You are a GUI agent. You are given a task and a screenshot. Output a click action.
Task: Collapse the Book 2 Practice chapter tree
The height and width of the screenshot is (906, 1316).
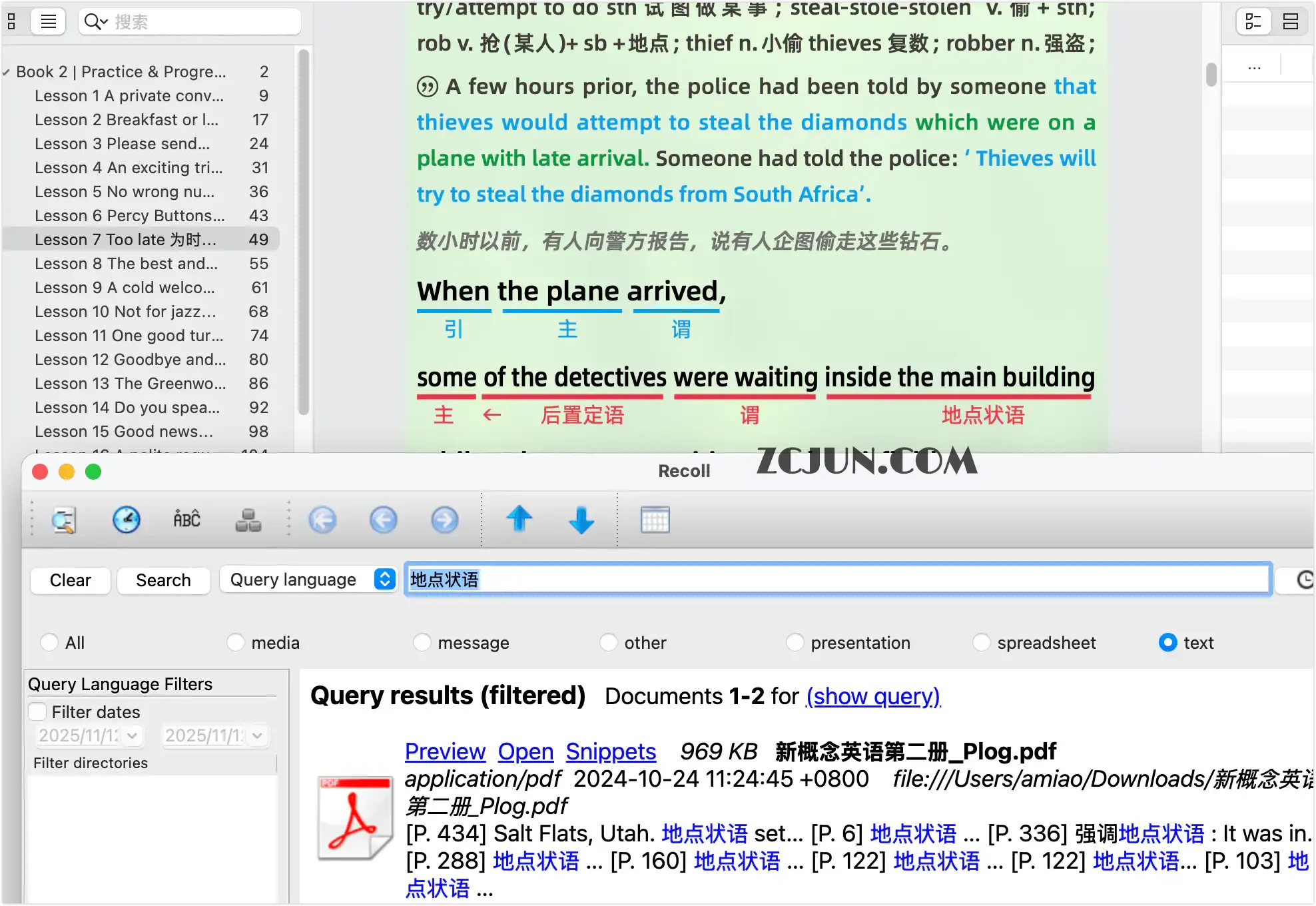[7, 71]
